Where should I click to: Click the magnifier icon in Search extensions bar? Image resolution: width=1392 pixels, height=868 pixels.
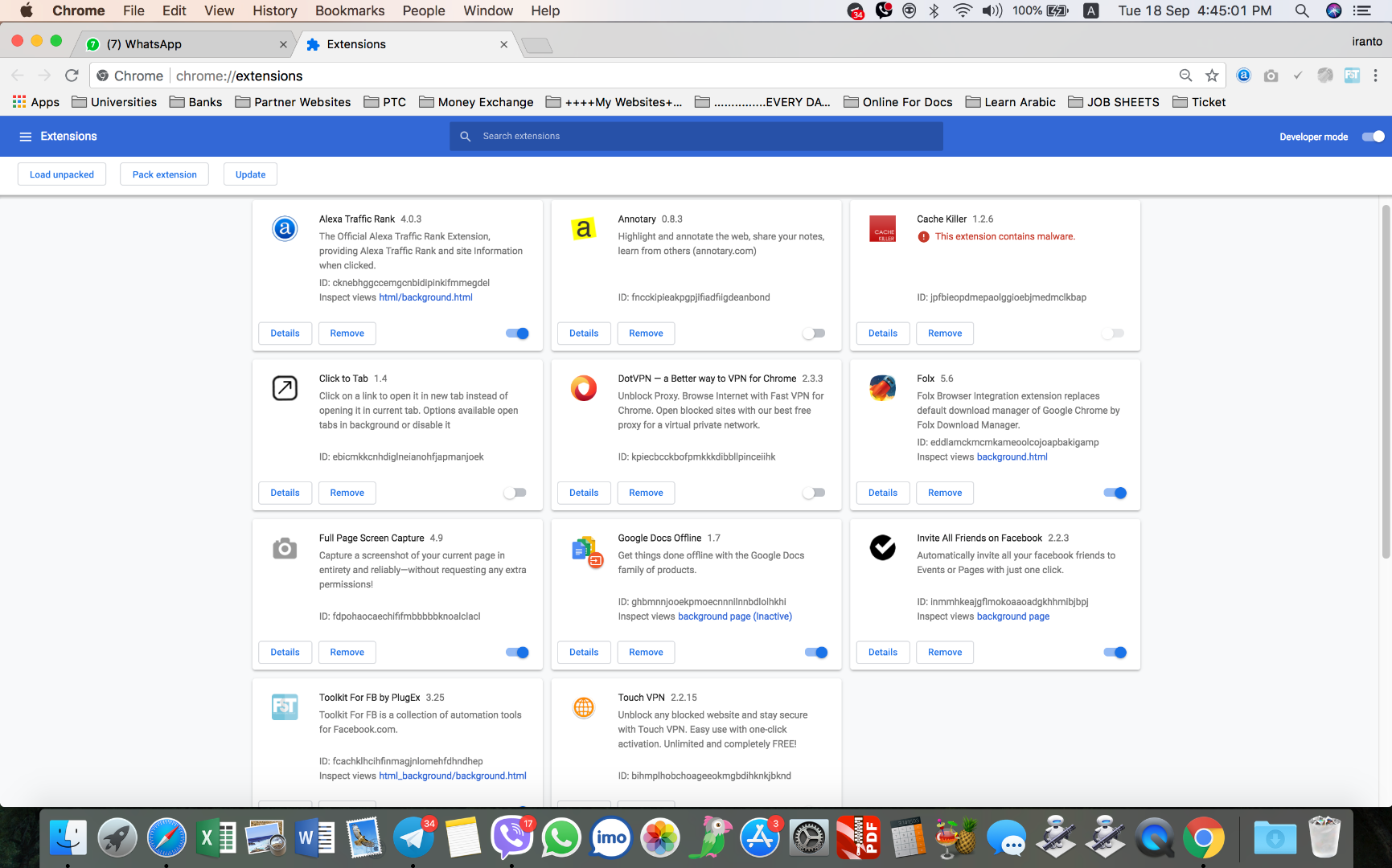(x=466, y=137)
